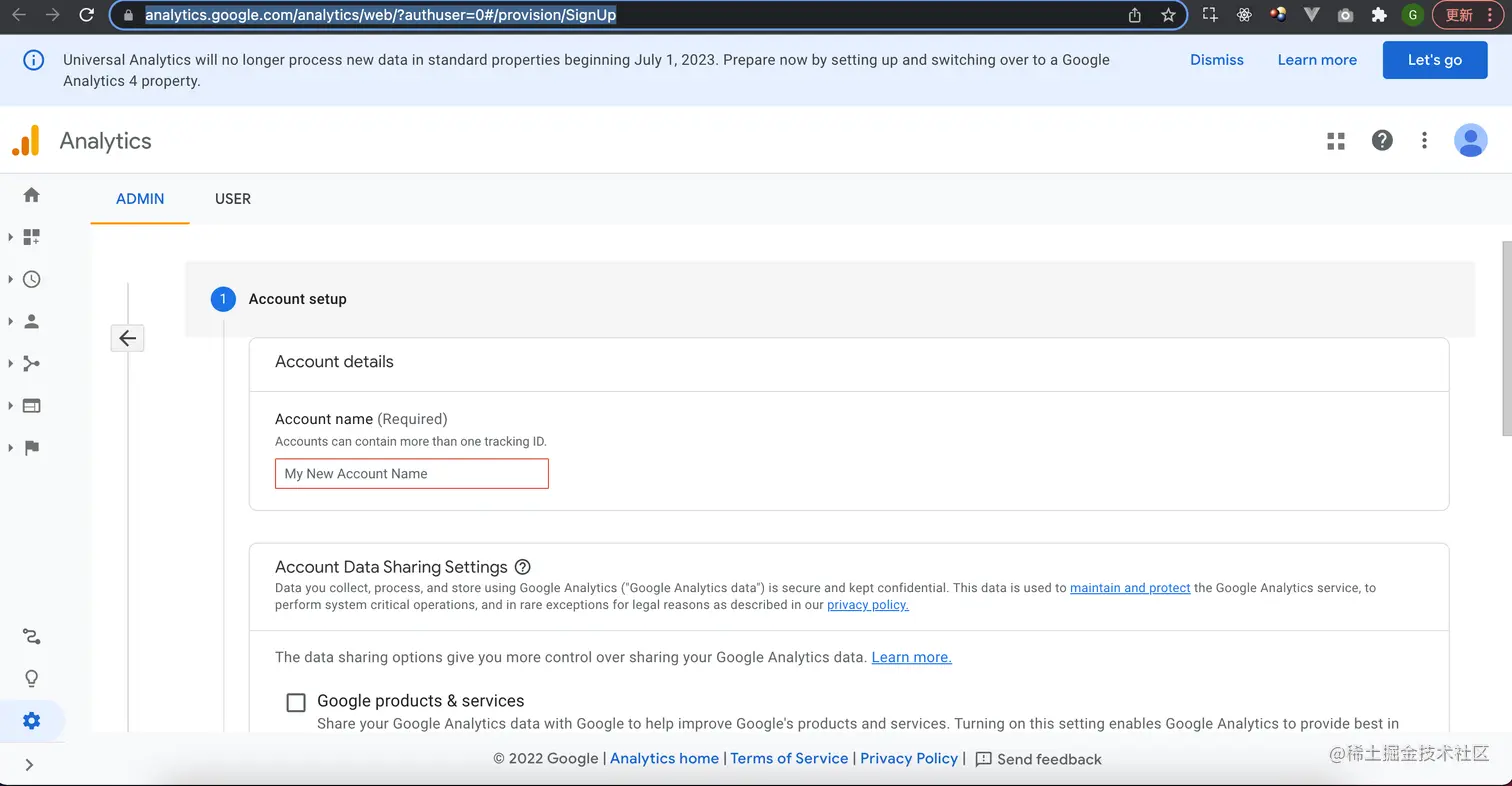The width and height of the screenshot is (1512, 786).
Task: Open the Analytics home footer link
Action: pos(664,759)
